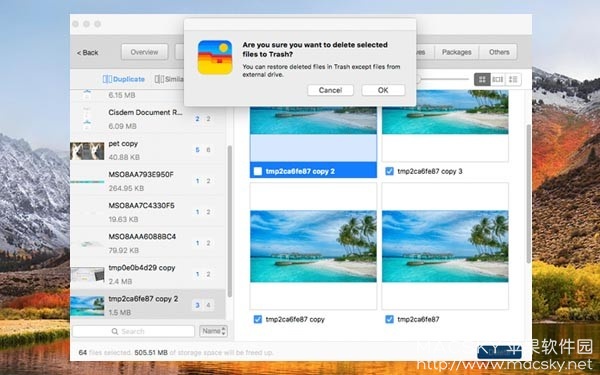Click the '6.15 MB' size text
600x375 pixels.
coord(122,95)
